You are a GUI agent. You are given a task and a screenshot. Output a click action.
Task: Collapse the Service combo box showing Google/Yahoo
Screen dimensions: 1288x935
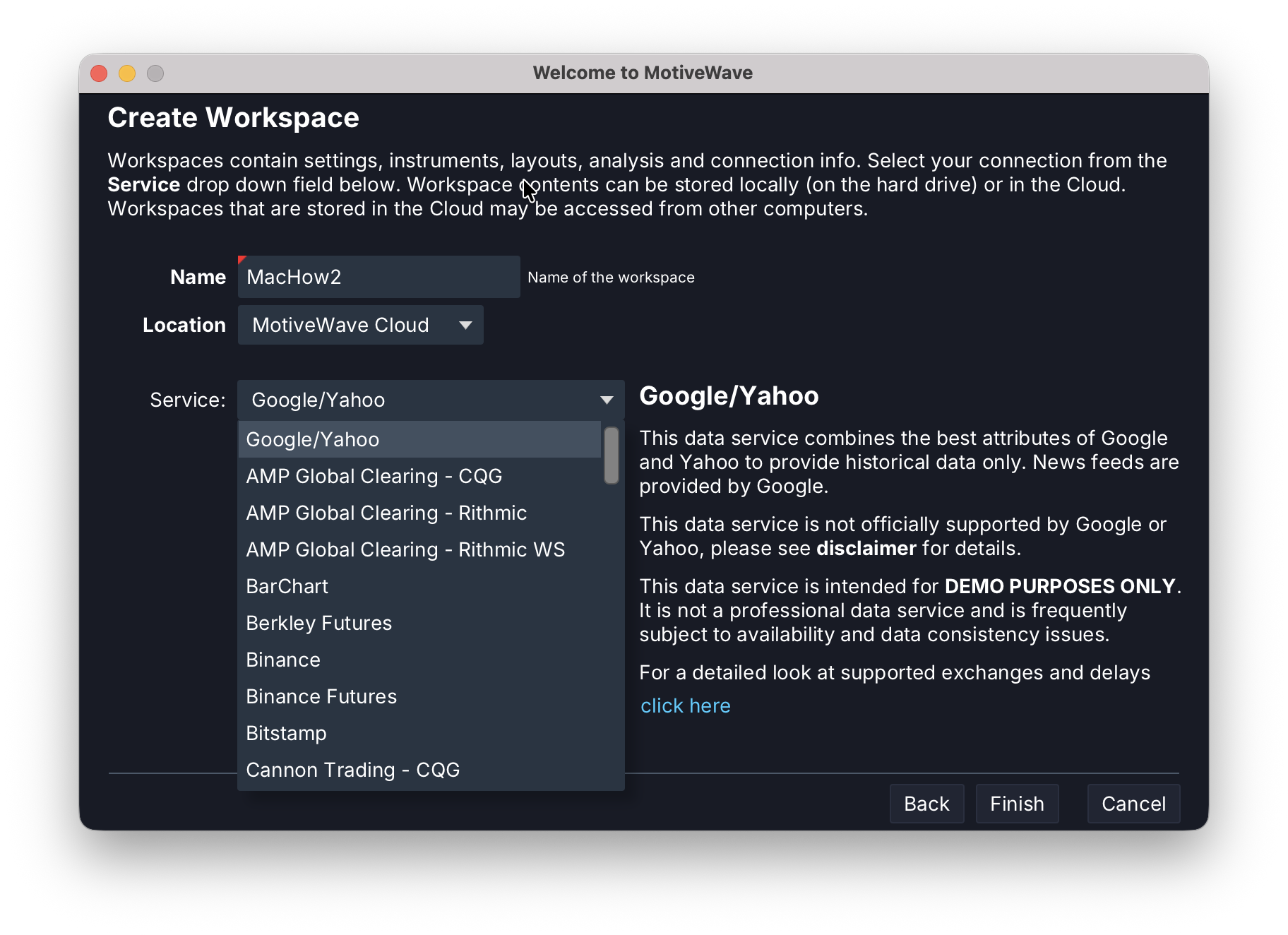431,400
